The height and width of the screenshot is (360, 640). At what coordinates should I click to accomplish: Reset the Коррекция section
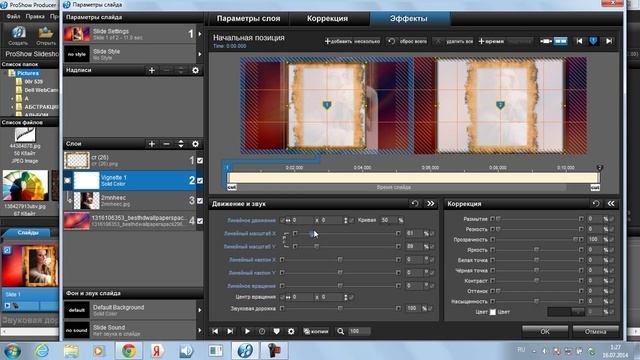pyautogui.click(x=596, y=203)
